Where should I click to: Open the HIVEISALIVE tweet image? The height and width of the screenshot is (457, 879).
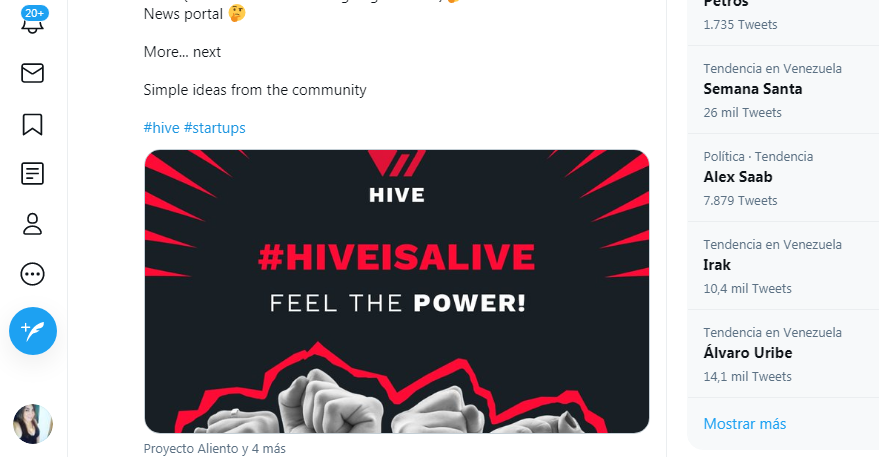coord(397,292)
